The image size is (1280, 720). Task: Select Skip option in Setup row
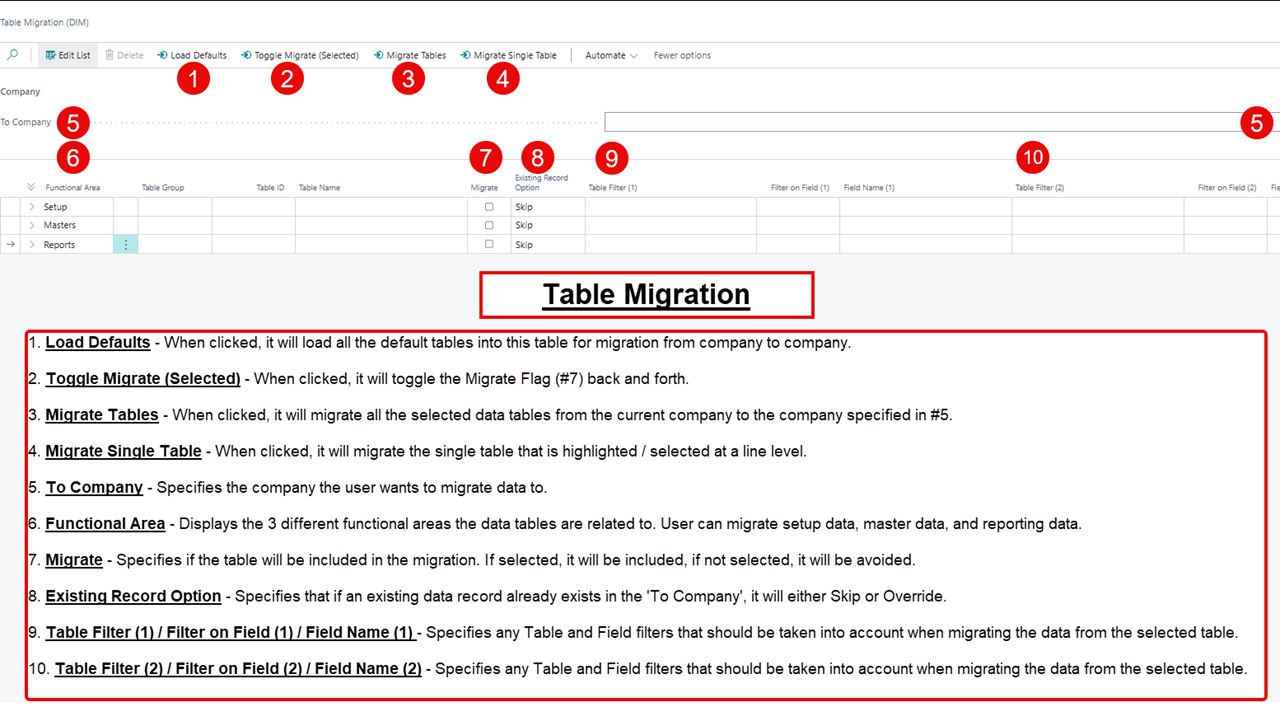tap(548, 207)
